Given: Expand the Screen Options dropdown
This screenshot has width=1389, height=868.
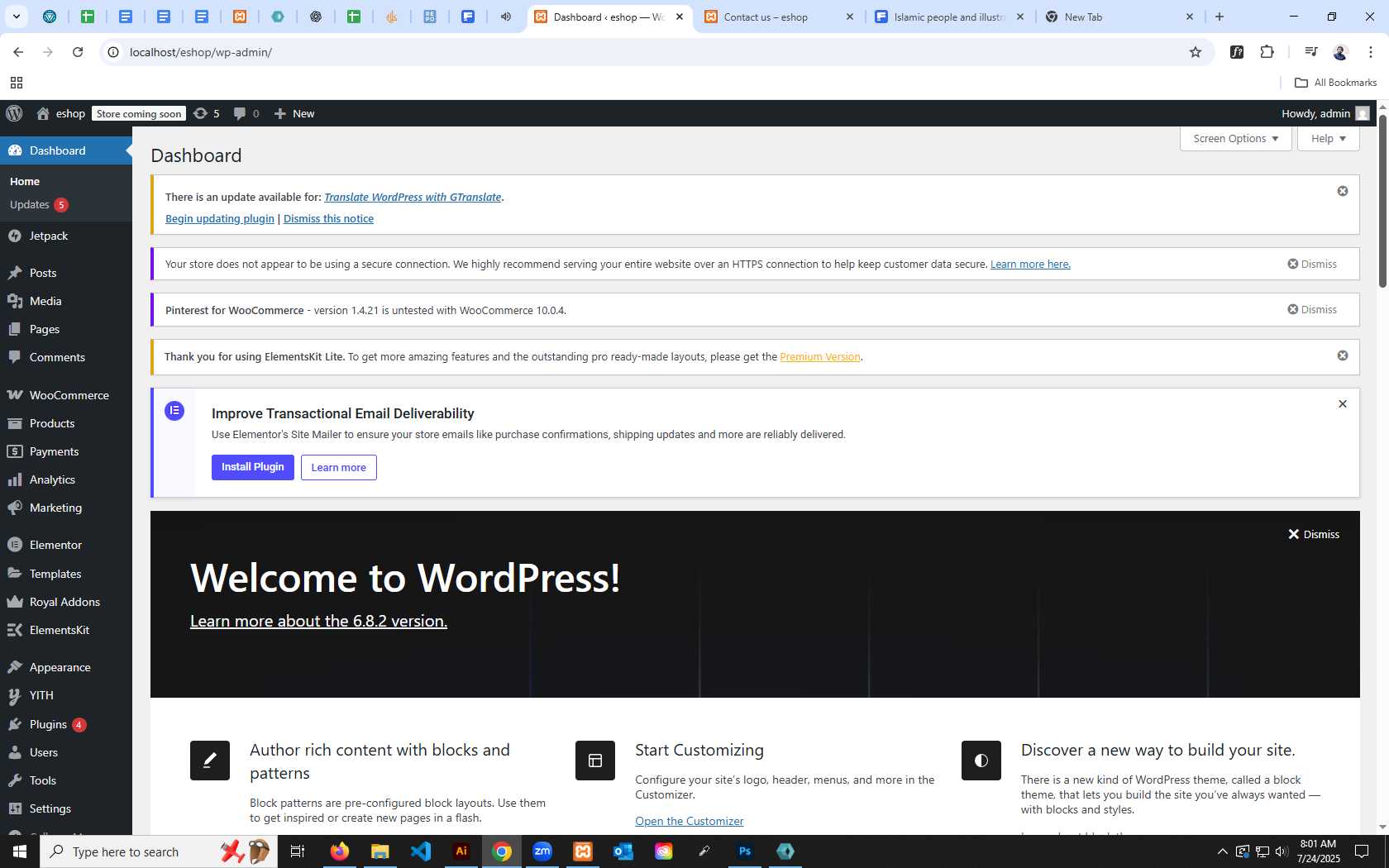Looking at the screenshot, I should click(x=1235, y=138).
